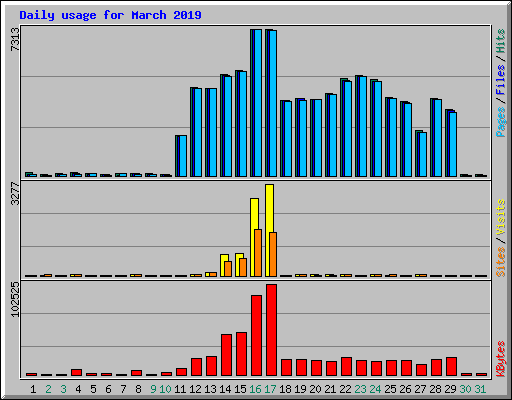Screen dimensions: 512x400
Task: Click the Visits legend label
Action: (501, 217)
